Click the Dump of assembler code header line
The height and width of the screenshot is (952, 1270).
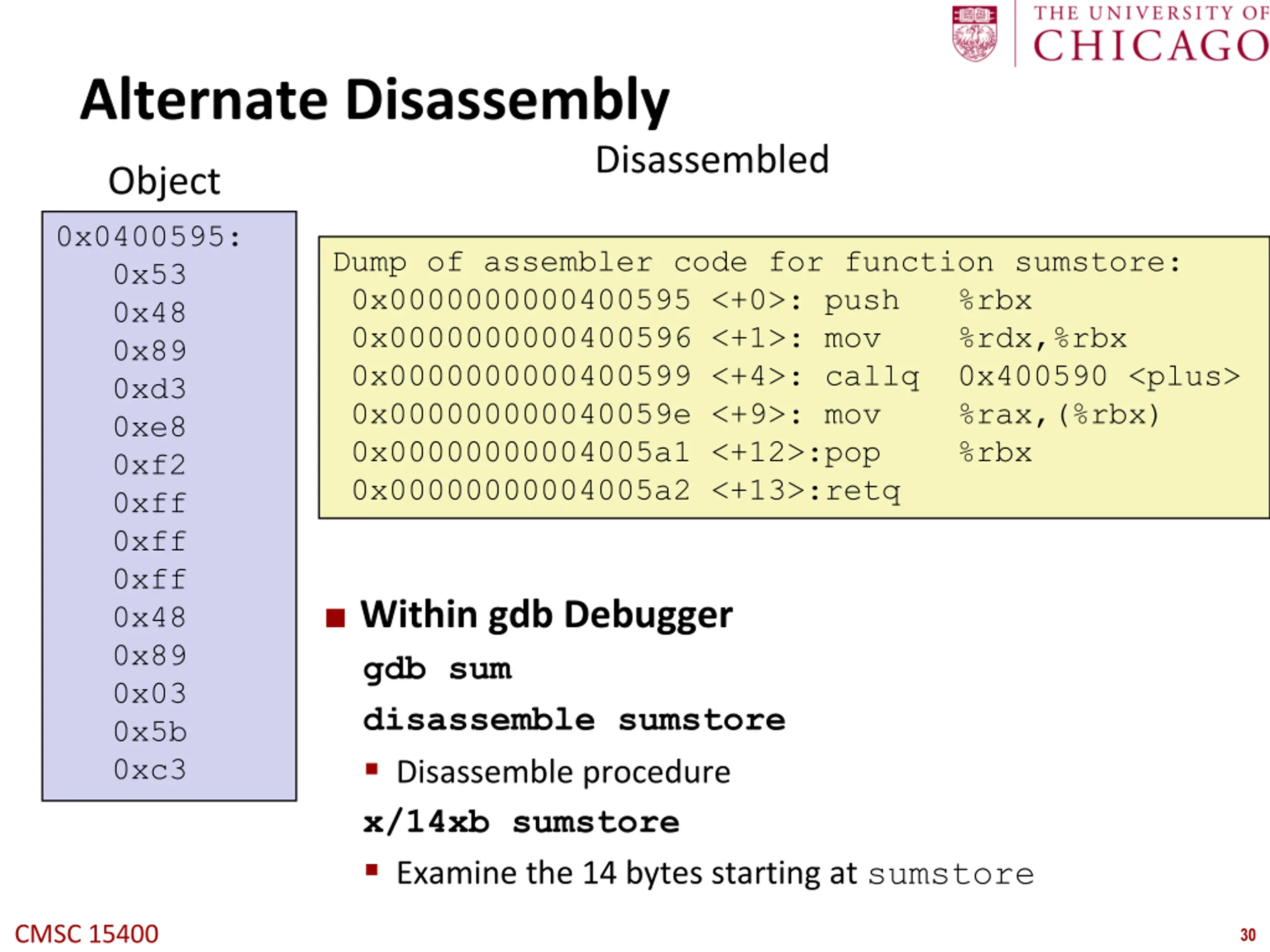(758, 263)
